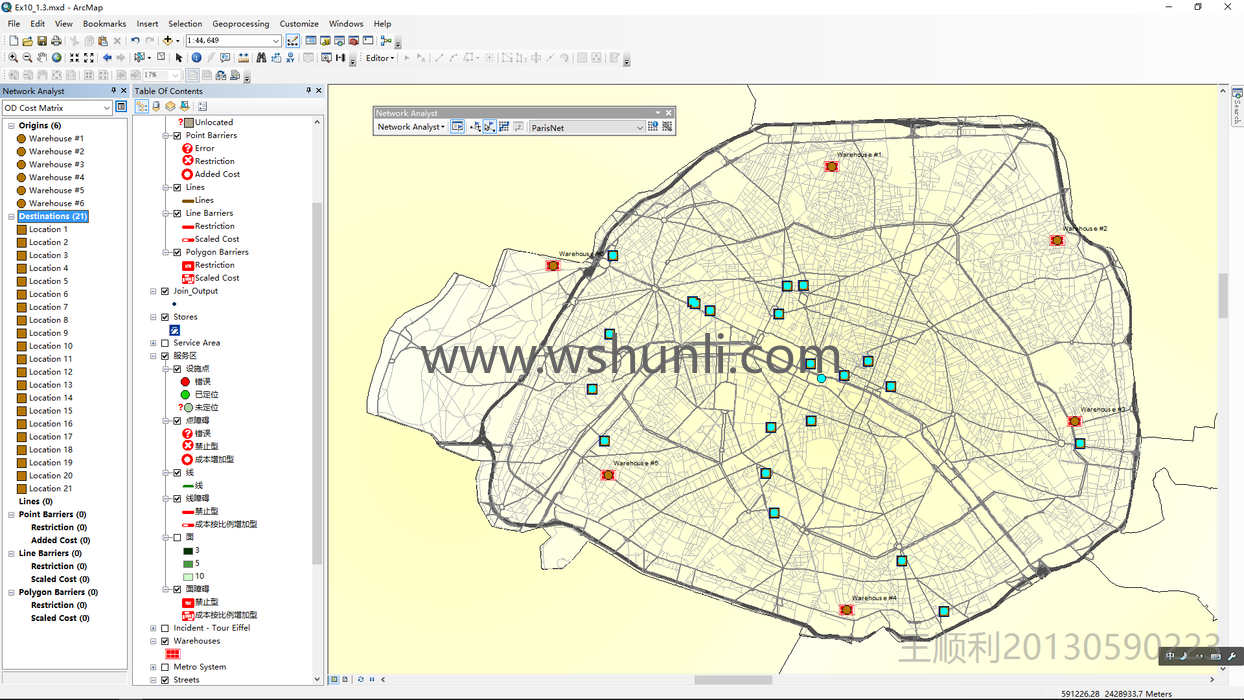1244x700 pixels.
Task: Uncheck the Polygon Barriers layer
Action: [x=178, y=253]
